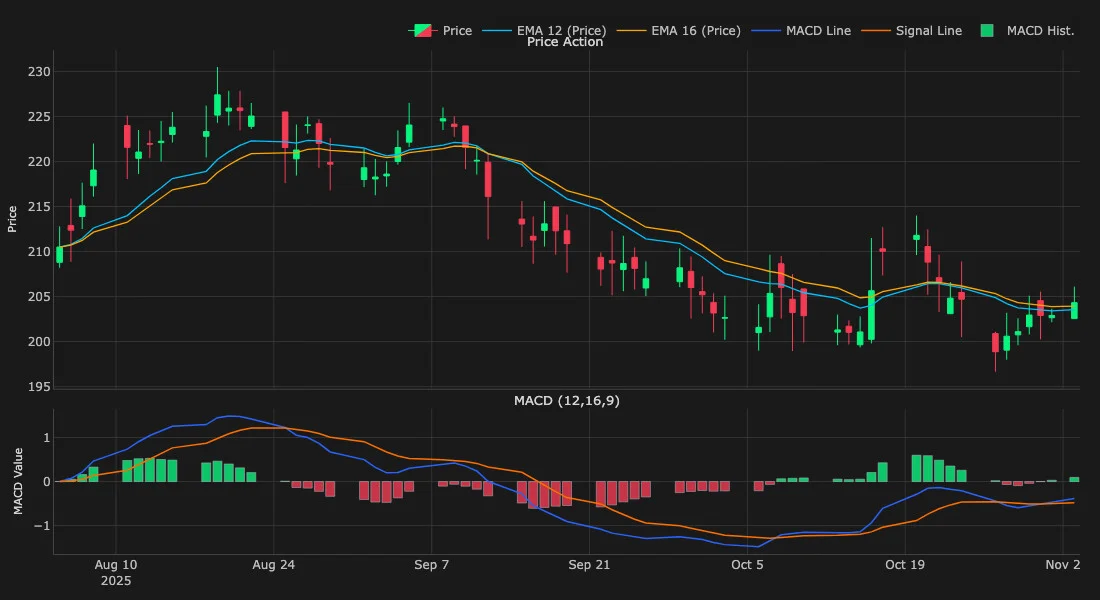Click the MACD (12,16,9) subplot title
The image size is (1100, 600).
[567, 401]
